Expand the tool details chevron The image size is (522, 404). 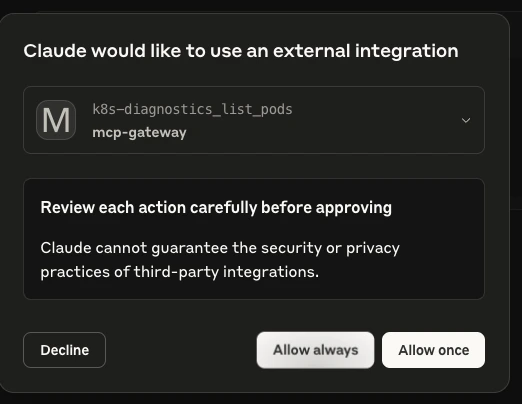pos(466,120)
